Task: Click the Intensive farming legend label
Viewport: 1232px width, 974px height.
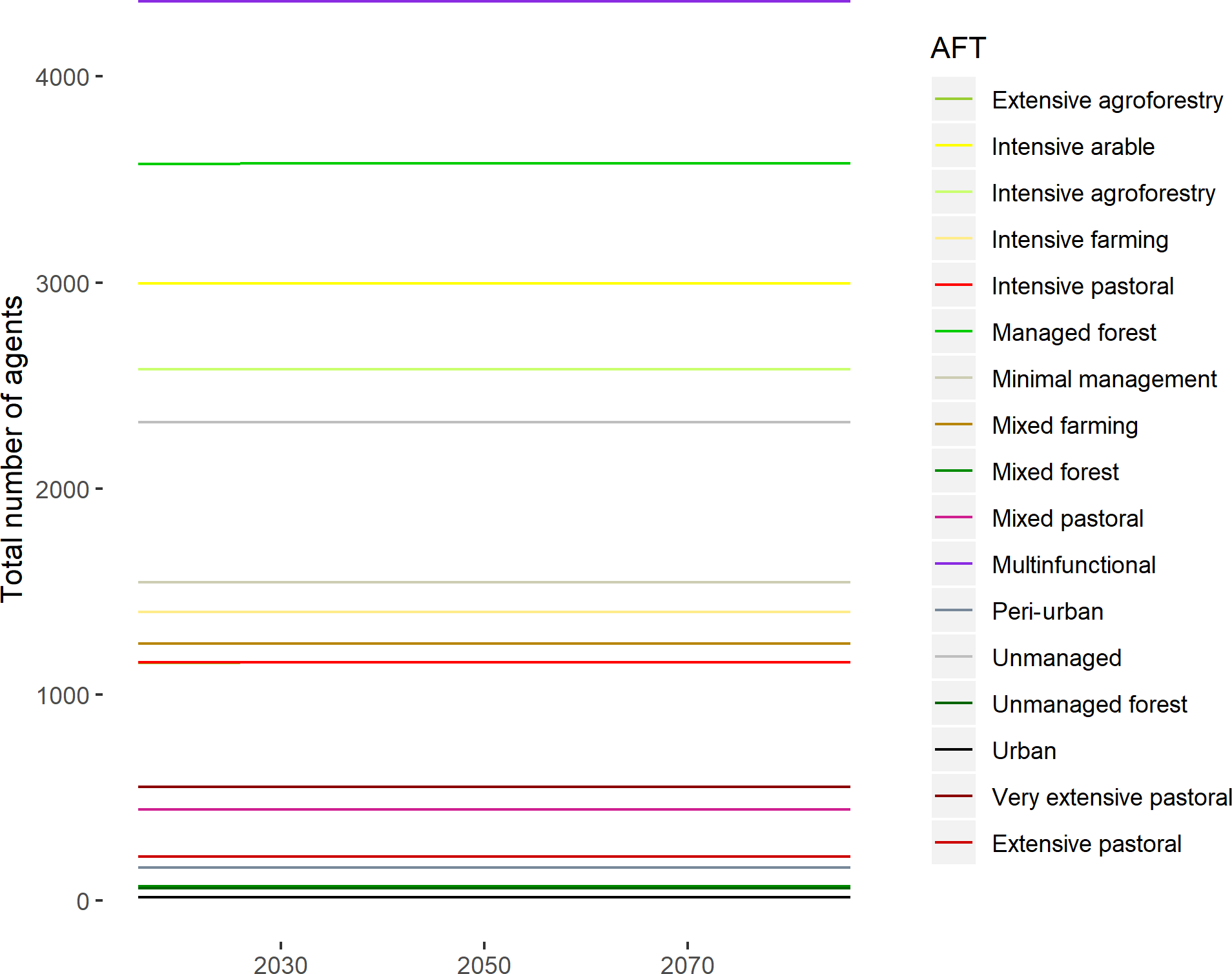Action: point(1080,240)
